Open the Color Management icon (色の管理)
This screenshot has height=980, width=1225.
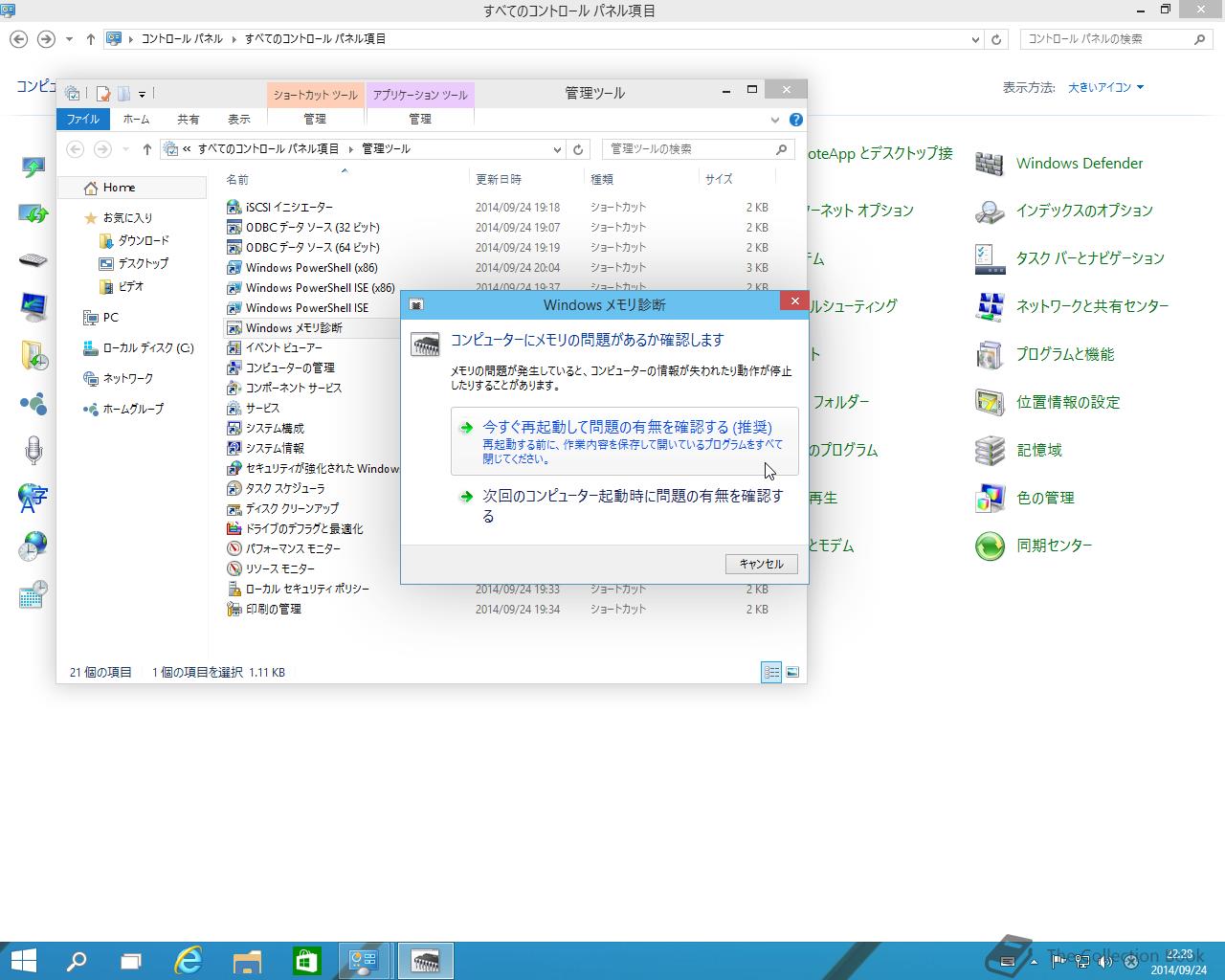point(989,498)
